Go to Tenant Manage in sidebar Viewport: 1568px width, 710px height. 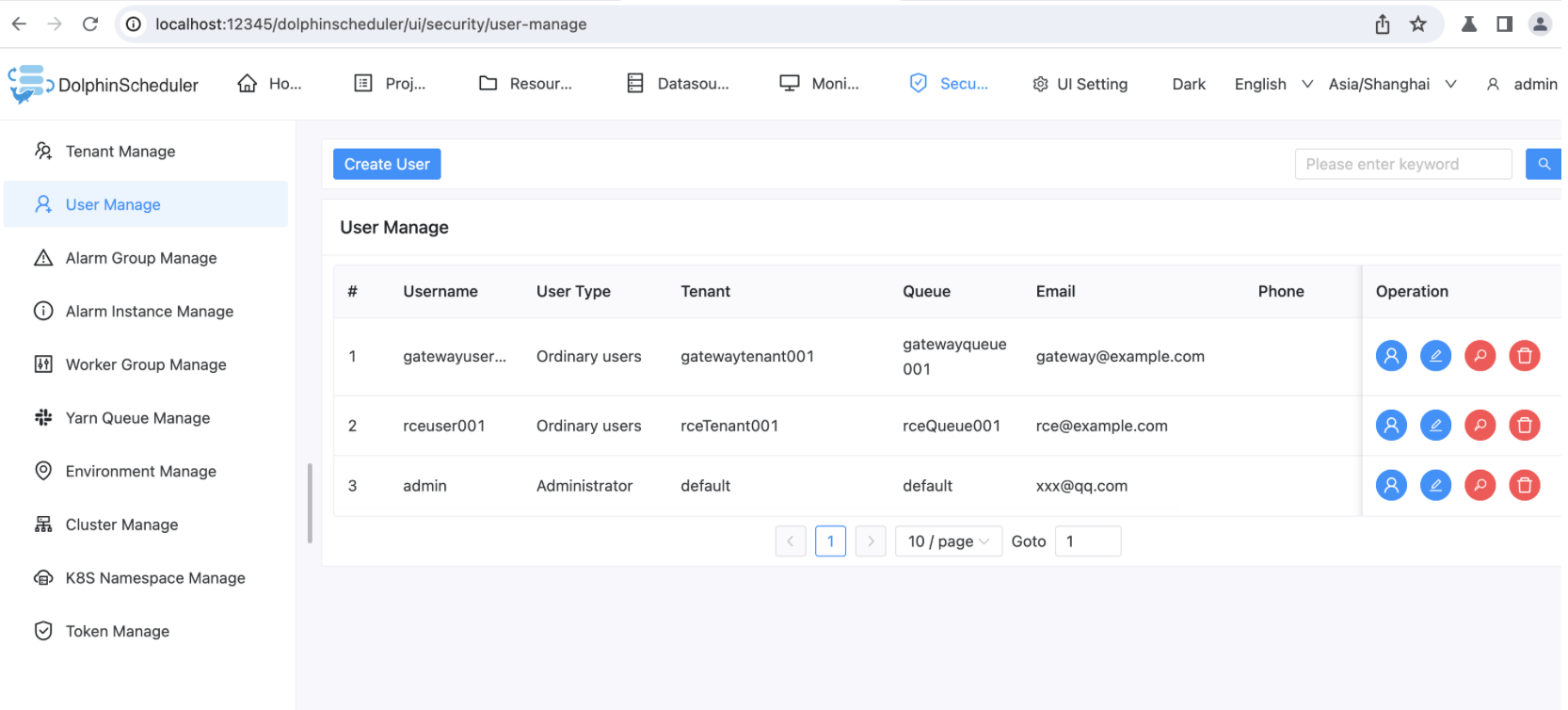[120, 152]
